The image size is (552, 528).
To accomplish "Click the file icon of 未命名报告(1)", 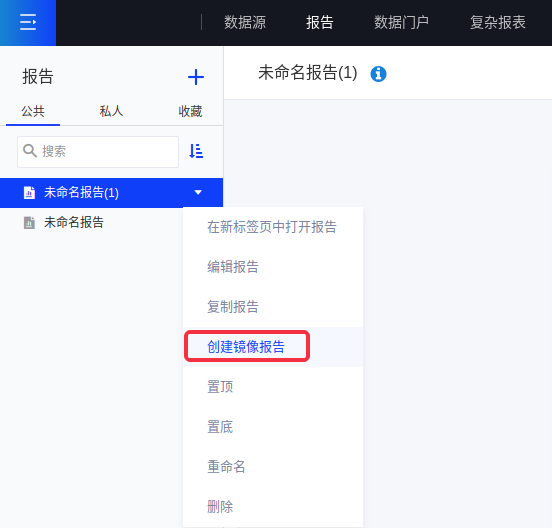I will pyautogui.click(x=29, y=193).
